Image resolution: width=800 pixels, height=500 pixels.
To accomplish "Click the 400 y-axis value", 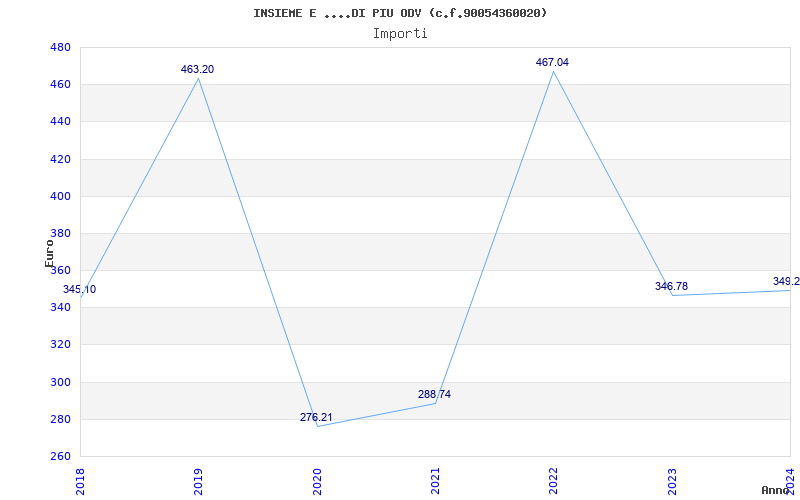I will [x=60, y=196].
